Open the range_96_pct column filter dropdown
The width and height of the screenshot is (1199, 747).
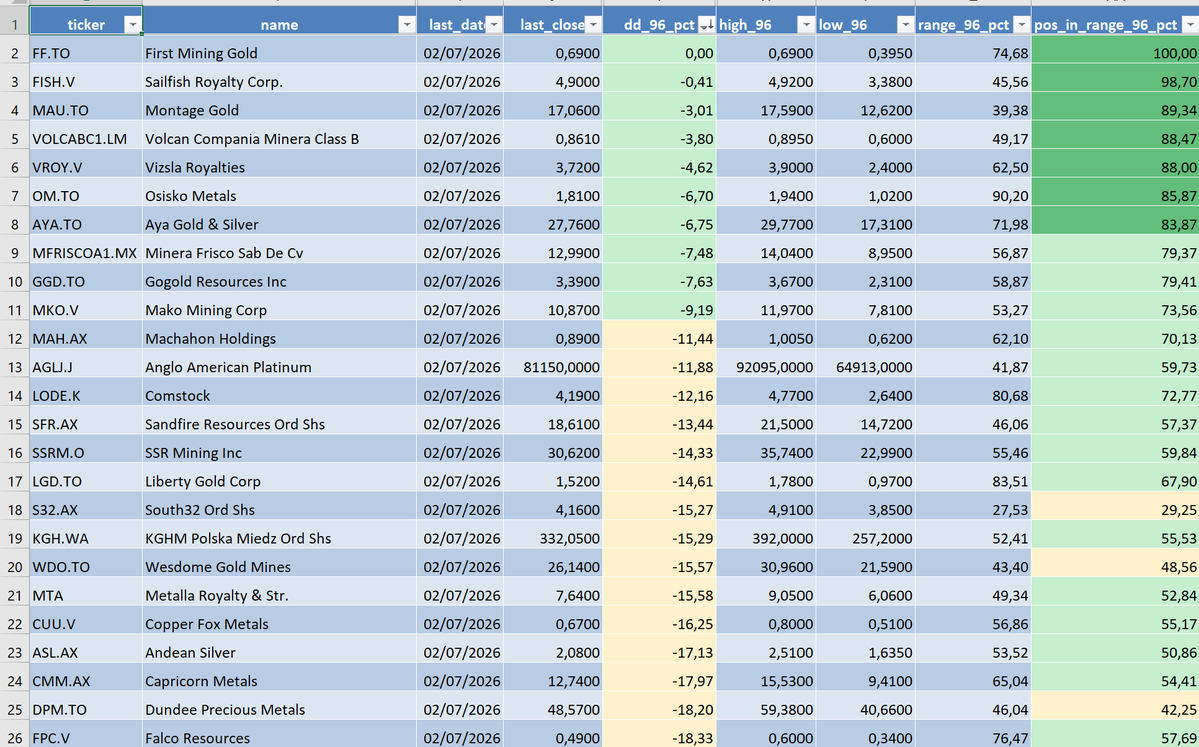point(1022,24)
